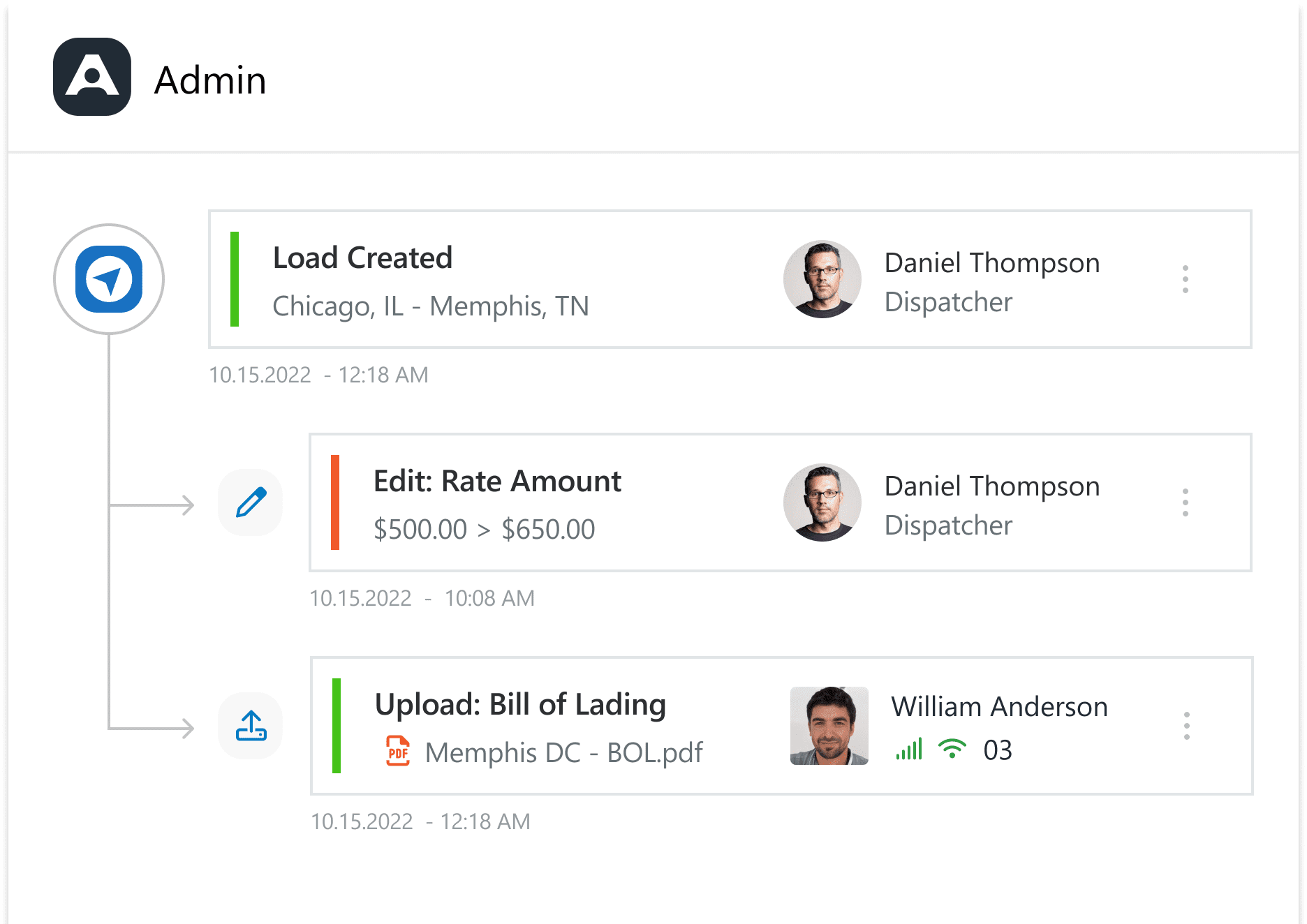Click the green Wi-Fi status icon

click(952, 749)
